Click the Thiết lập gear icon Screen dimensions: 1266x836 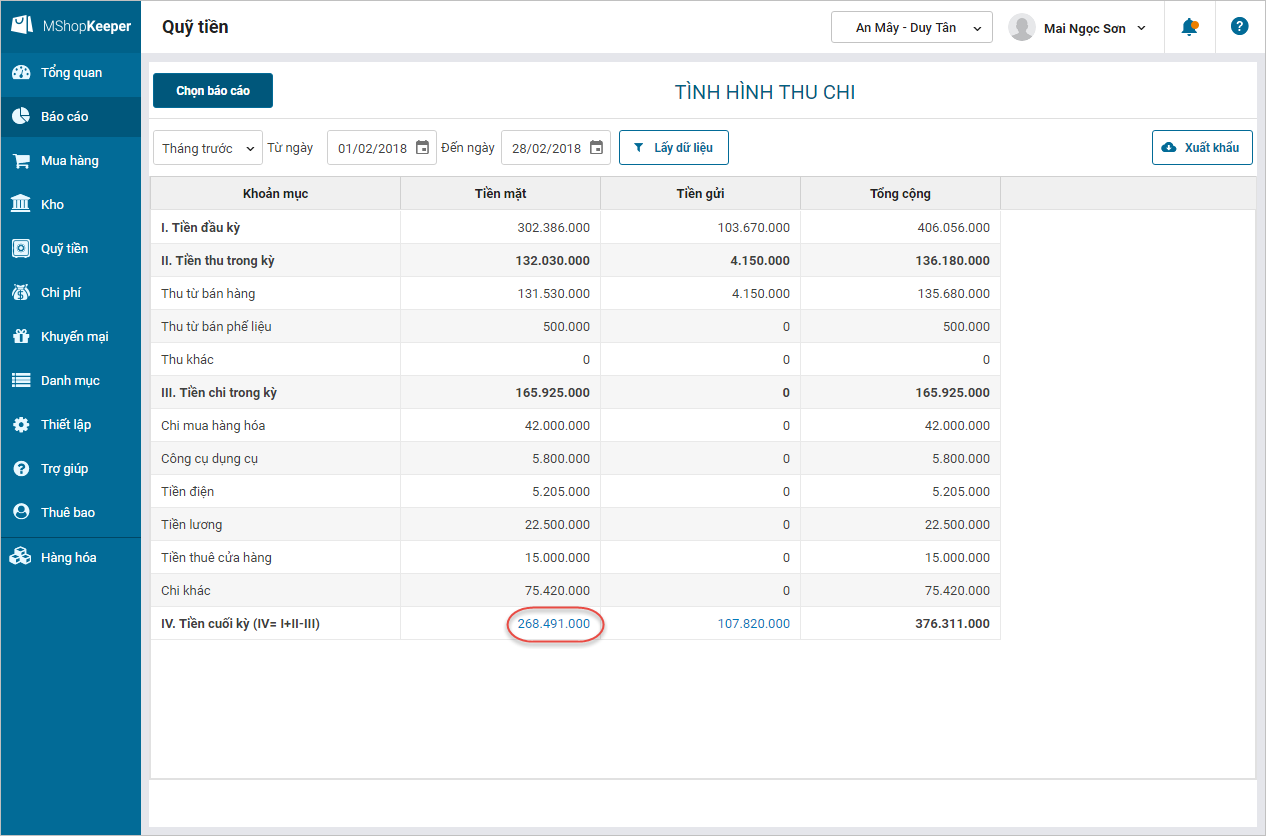(x=20, y=425)
